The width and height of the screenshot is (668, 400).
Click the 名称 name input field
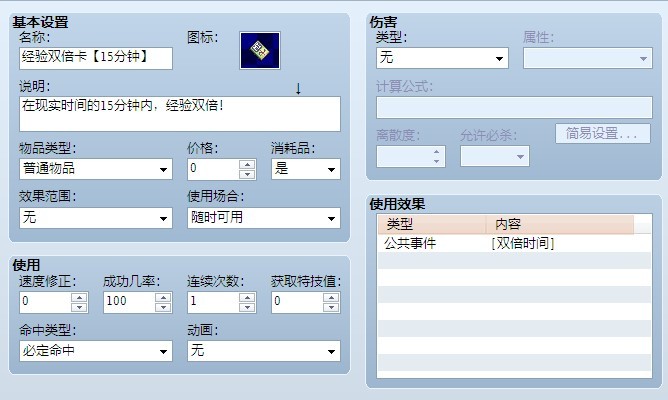96,58
